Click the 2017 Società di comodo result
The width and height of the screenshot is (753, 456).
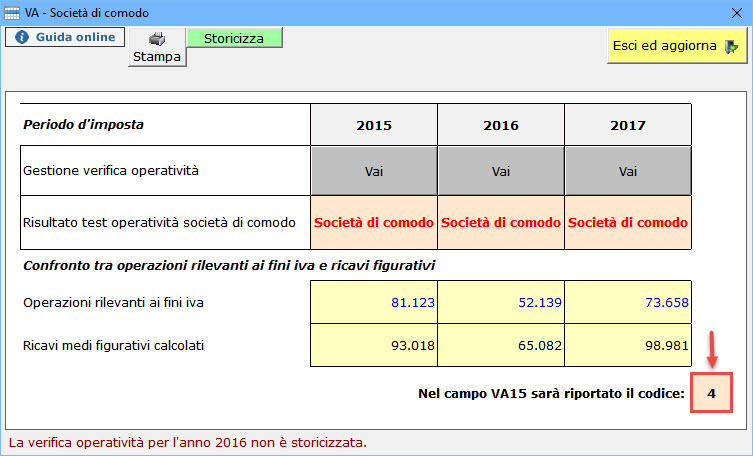tap(628, 222)
